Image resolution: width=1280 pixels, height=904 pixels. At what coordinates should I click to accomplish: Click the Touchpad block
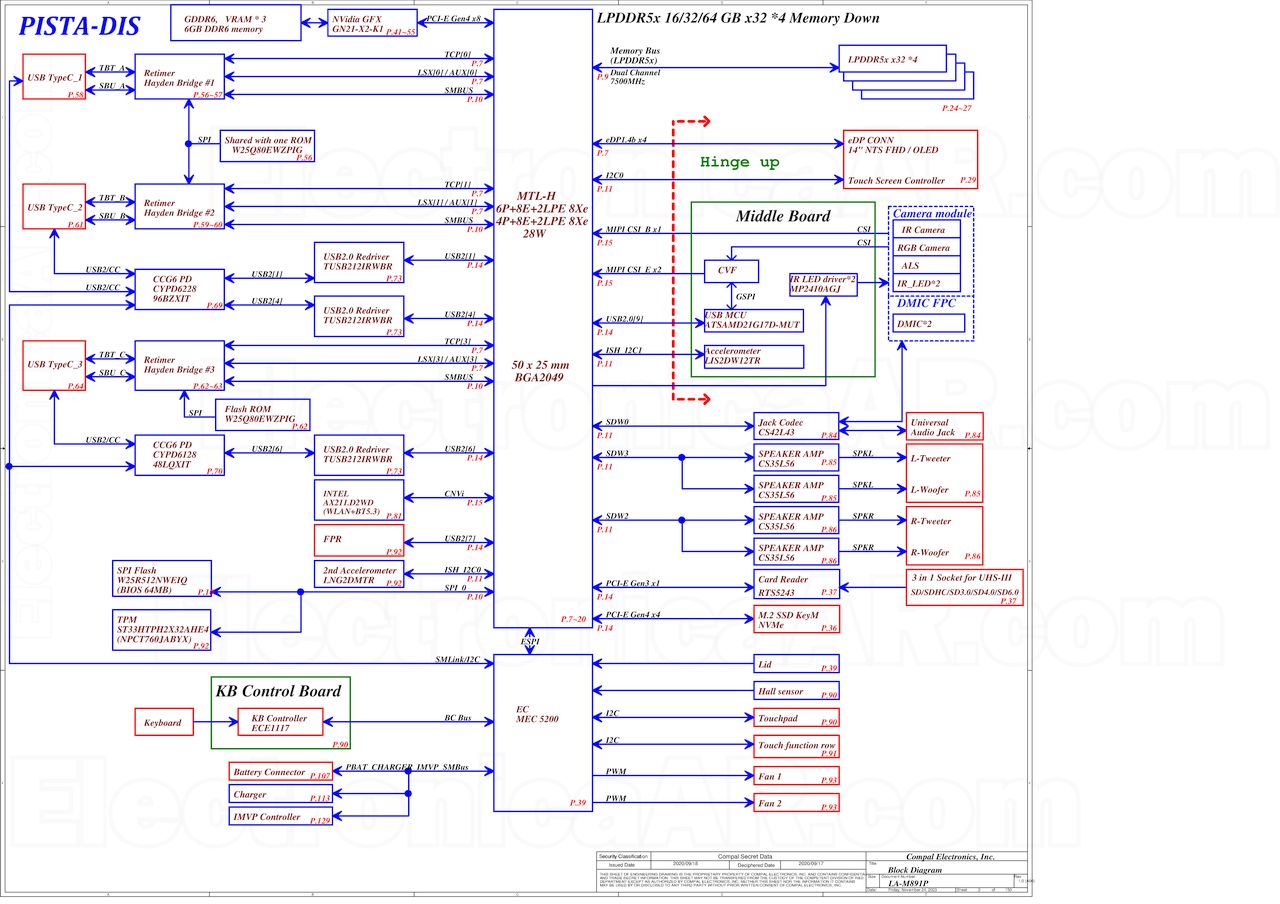coord(796,718)
